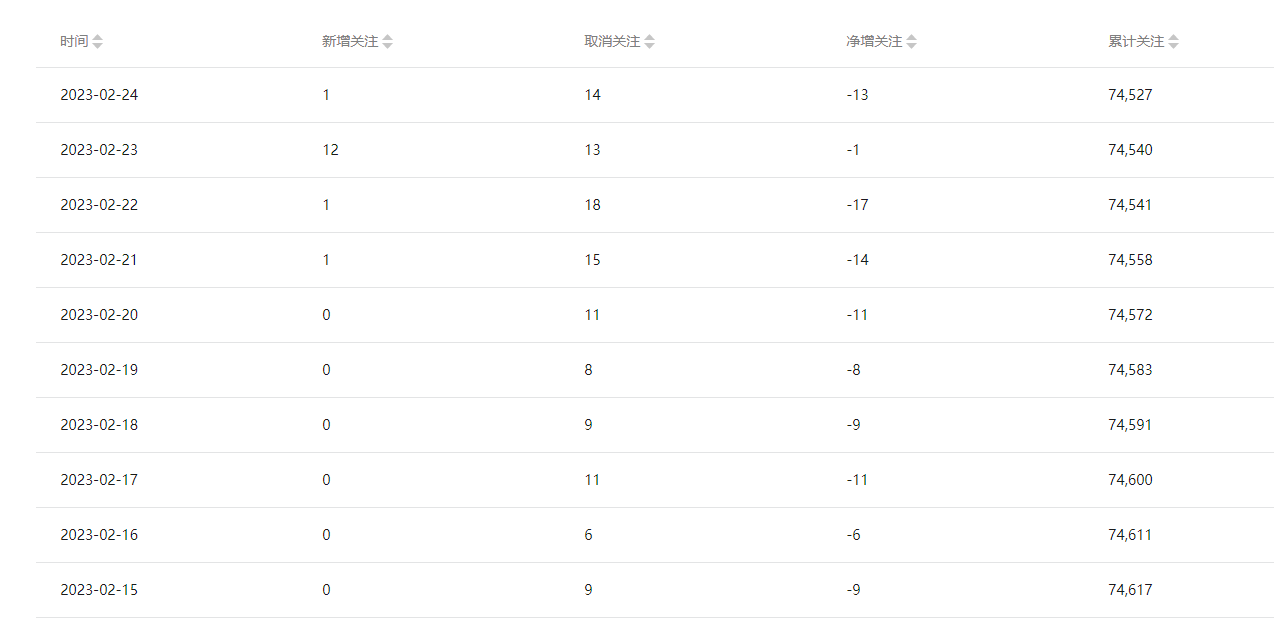Sort by the 时间 column sort icon
The width and height of the screenshot is (1274, 619).
click(x=97, y=42)
